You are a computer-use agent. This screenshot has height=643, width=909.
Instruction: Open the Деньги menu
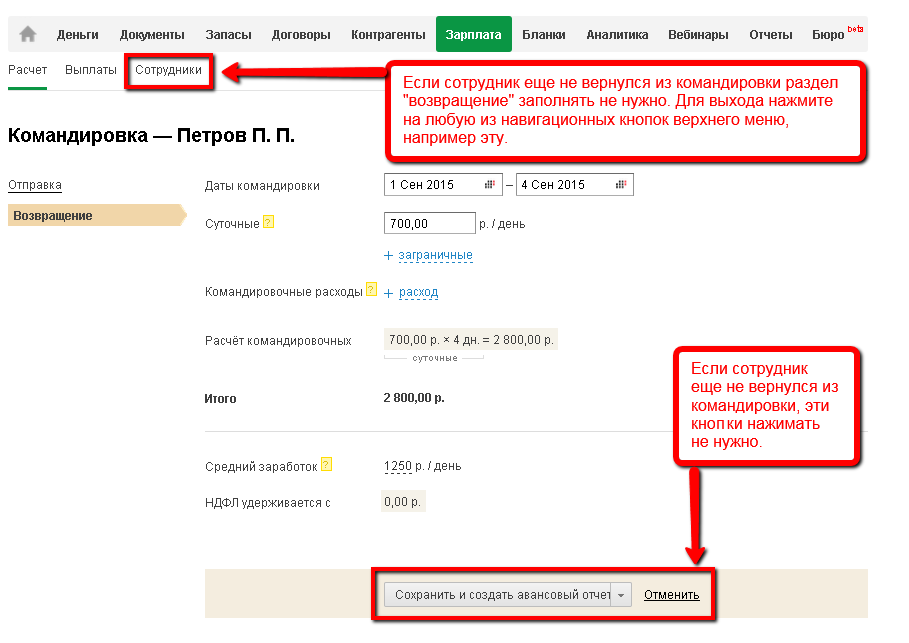click(x=78, y=35)
